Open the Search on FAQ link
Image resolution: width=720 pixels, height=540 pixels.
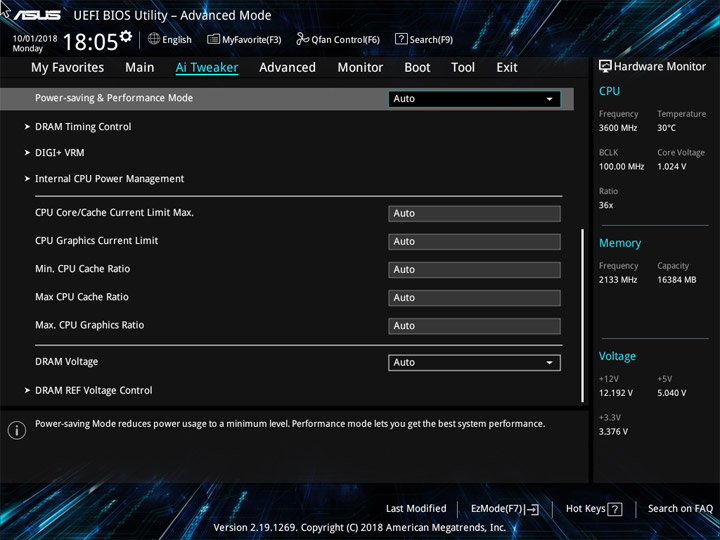680,509
